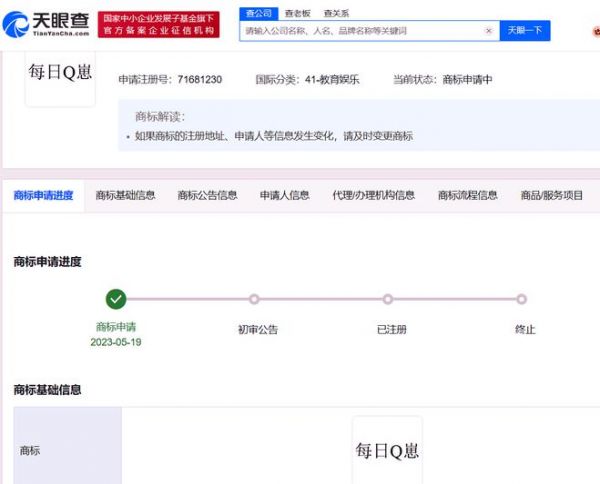Go to the 申请人信息 tab
Screen dimensions: 600x484
pos(284,196)
